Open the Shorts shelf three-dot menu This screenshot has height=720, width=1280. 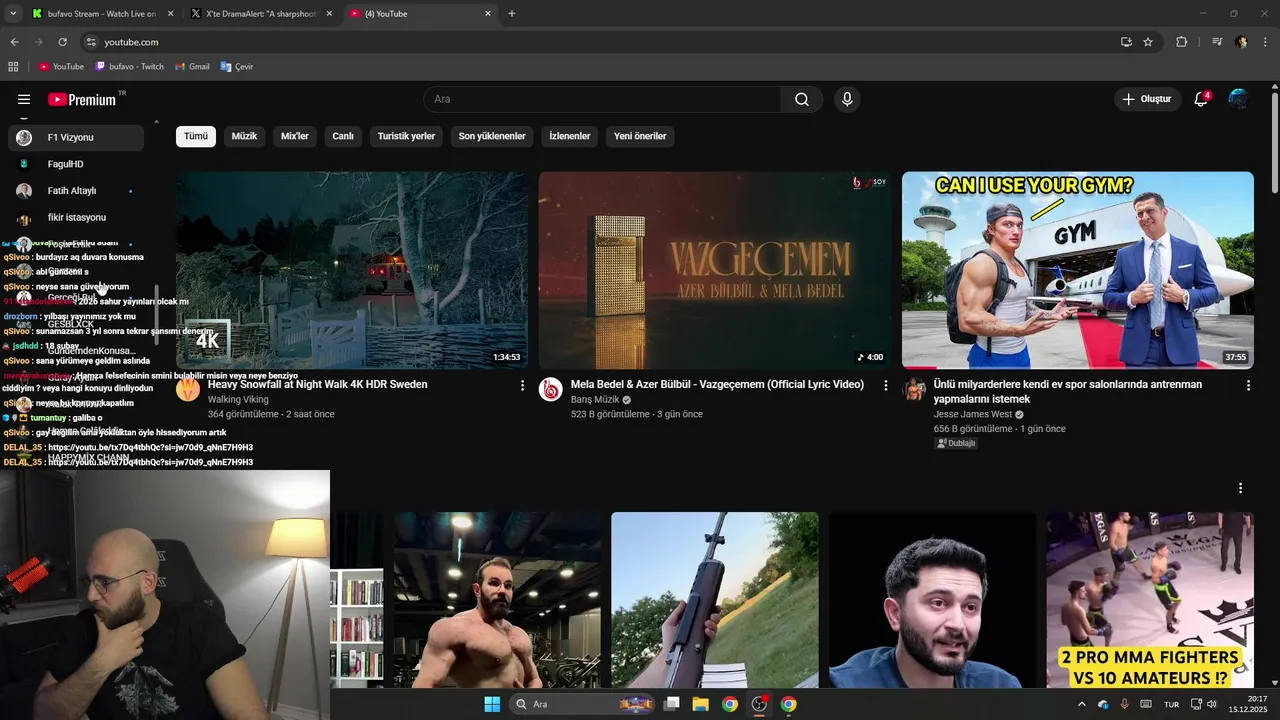click(1240, 488)
